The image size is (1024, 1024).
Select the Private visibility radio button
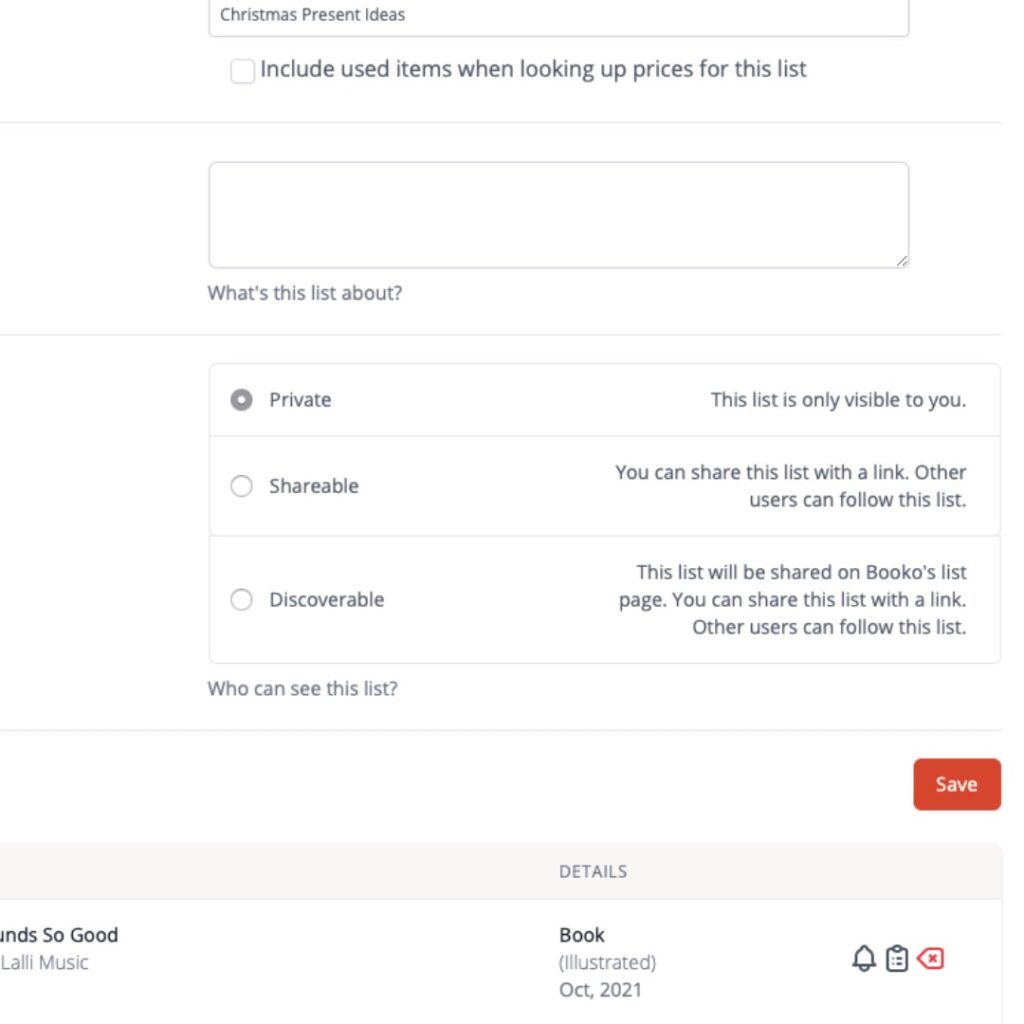[x=241, y=399]
